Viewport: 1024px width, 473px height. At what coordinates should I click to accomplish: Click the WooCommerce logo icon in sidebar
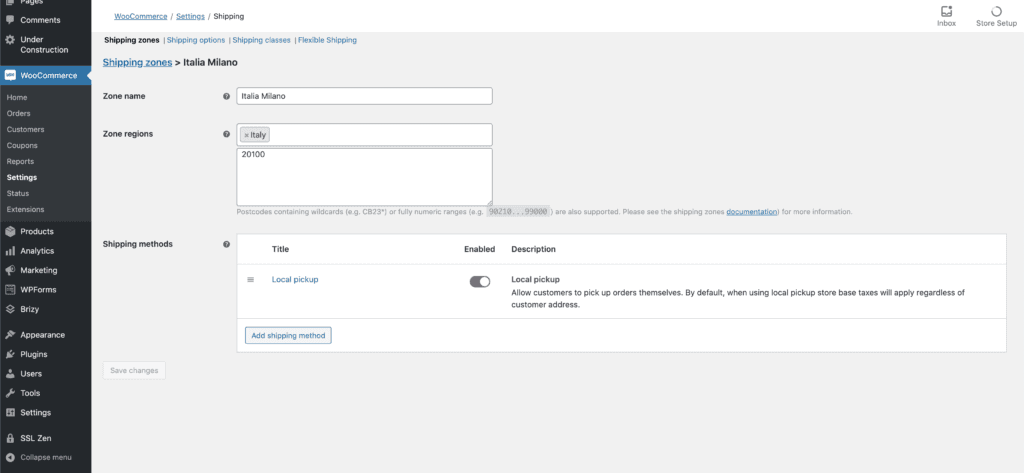pos(10,76)
